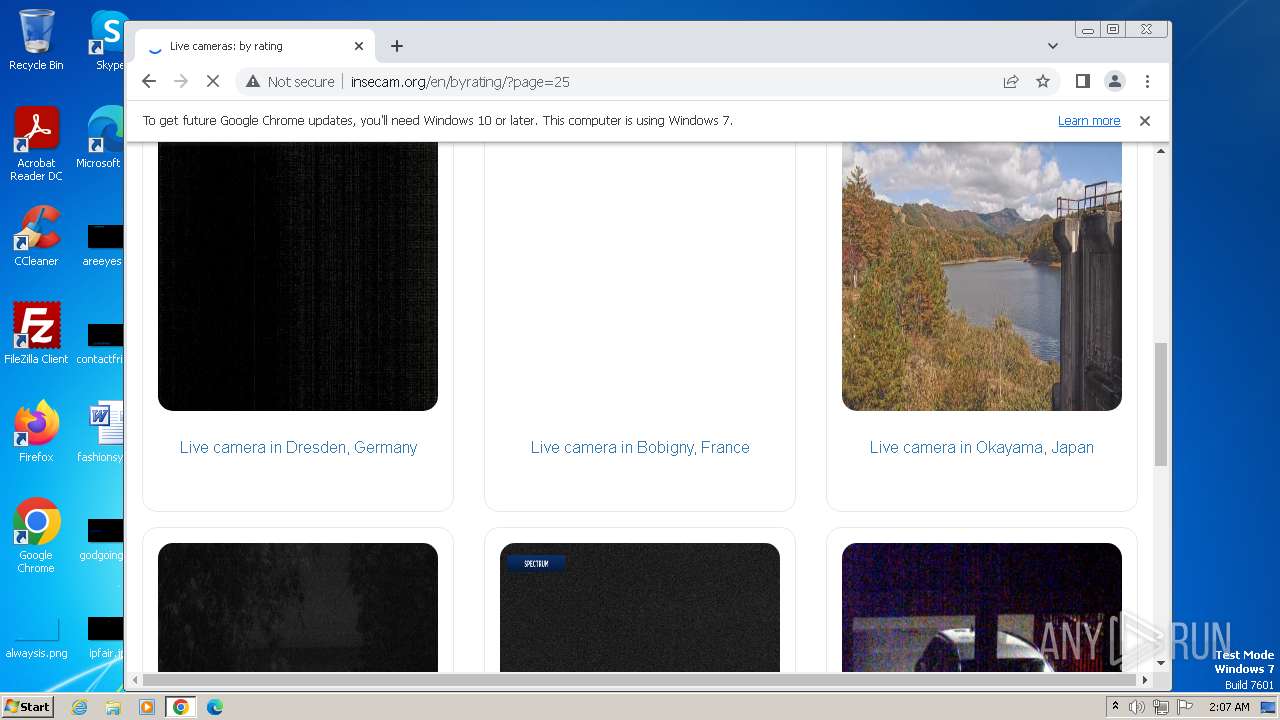This screenshot has width=1280, height=720.
Task: Go back to the previous page
Action: point(149,81)
